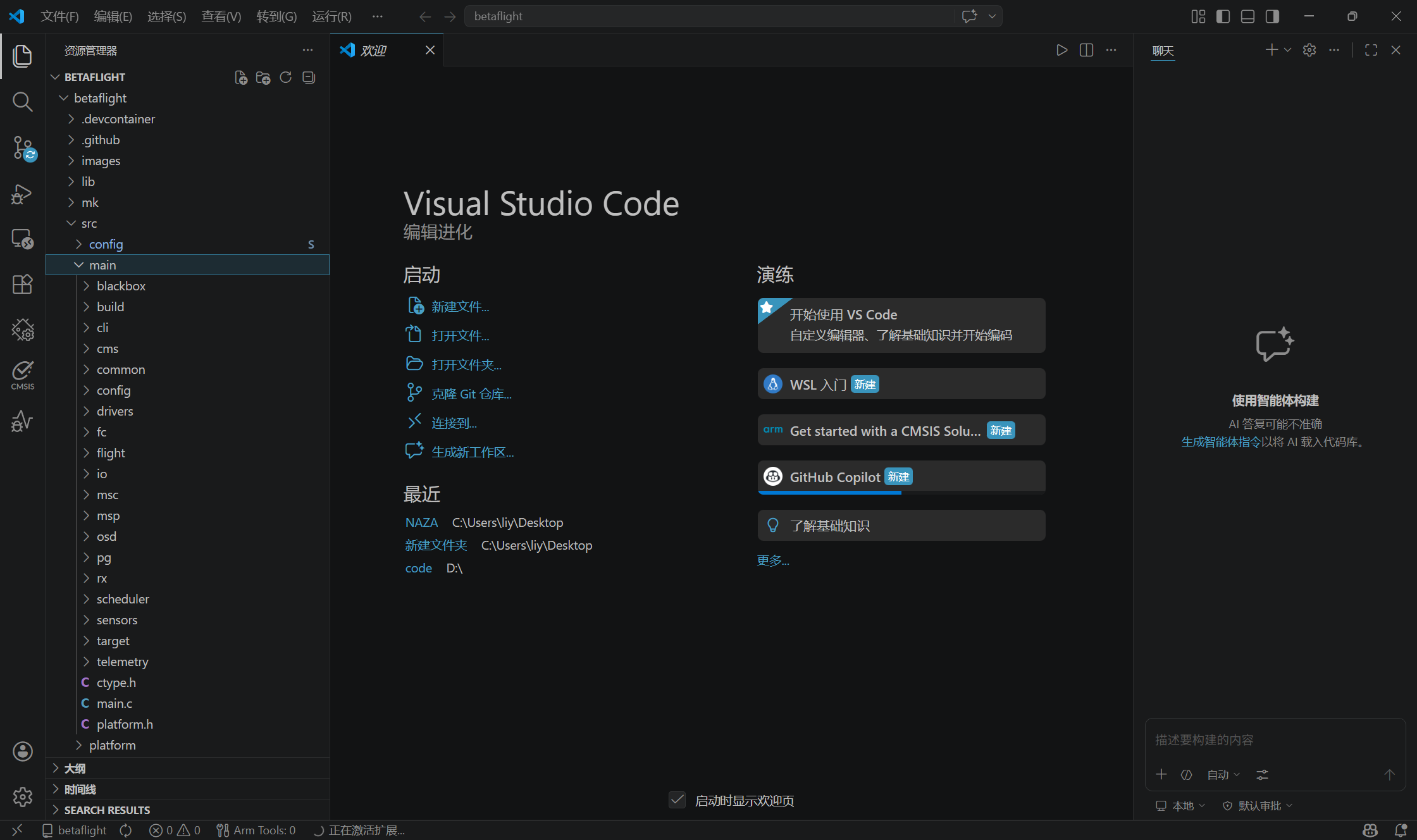Open the 本地 session target dropdown
The height and width of the screenshot is (840, 1417).
tap(1180, 806)
